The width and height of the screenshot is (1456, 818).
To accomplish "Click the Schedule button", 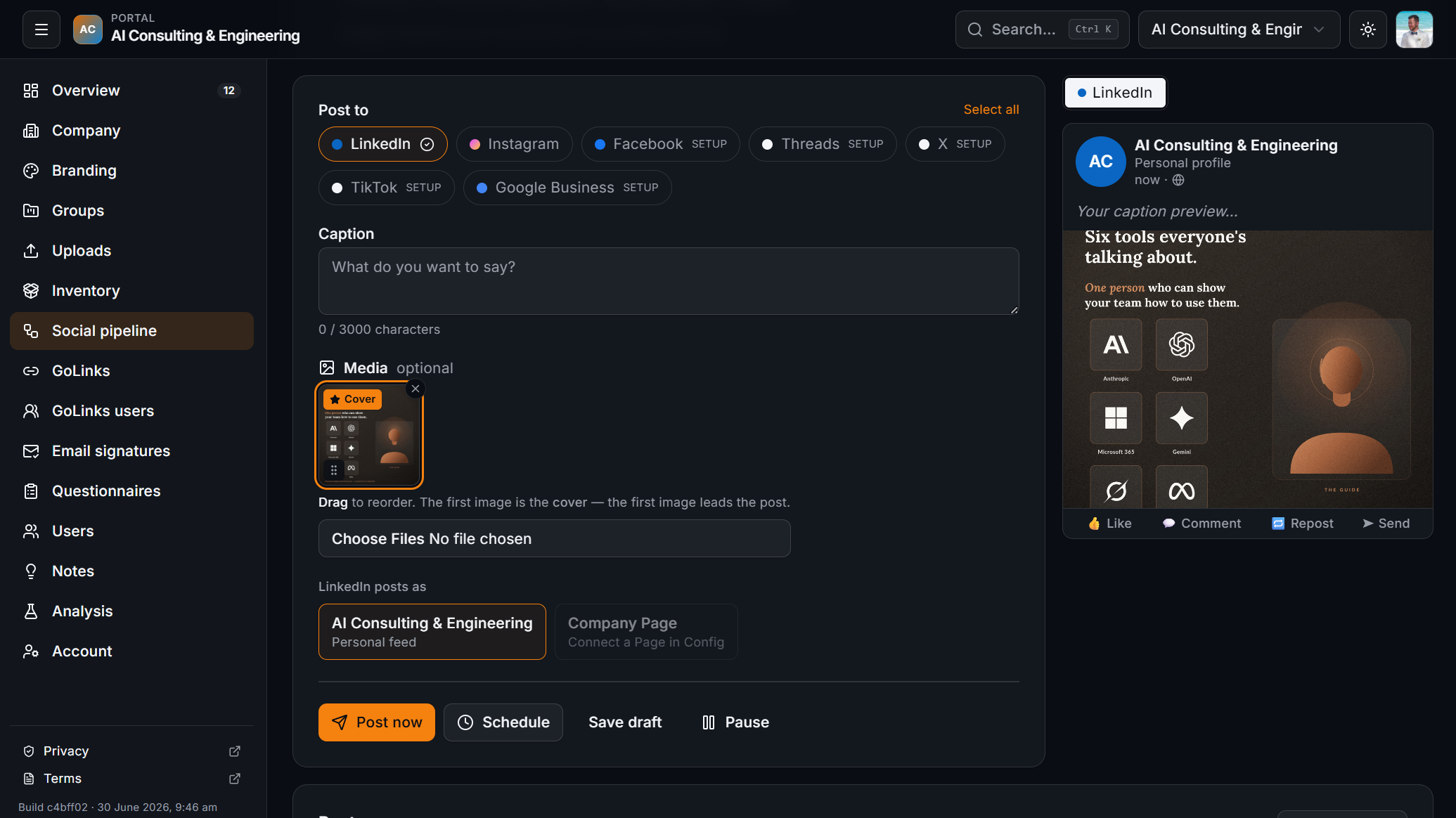I will pos(503,722).
